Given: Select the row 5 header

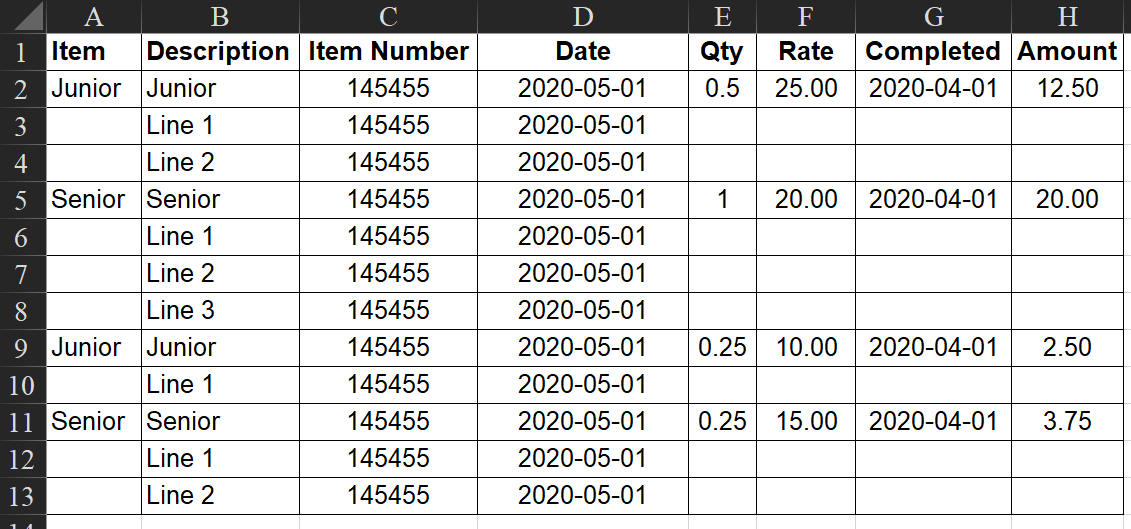Looking at the screenshot, I should point(22,199).
